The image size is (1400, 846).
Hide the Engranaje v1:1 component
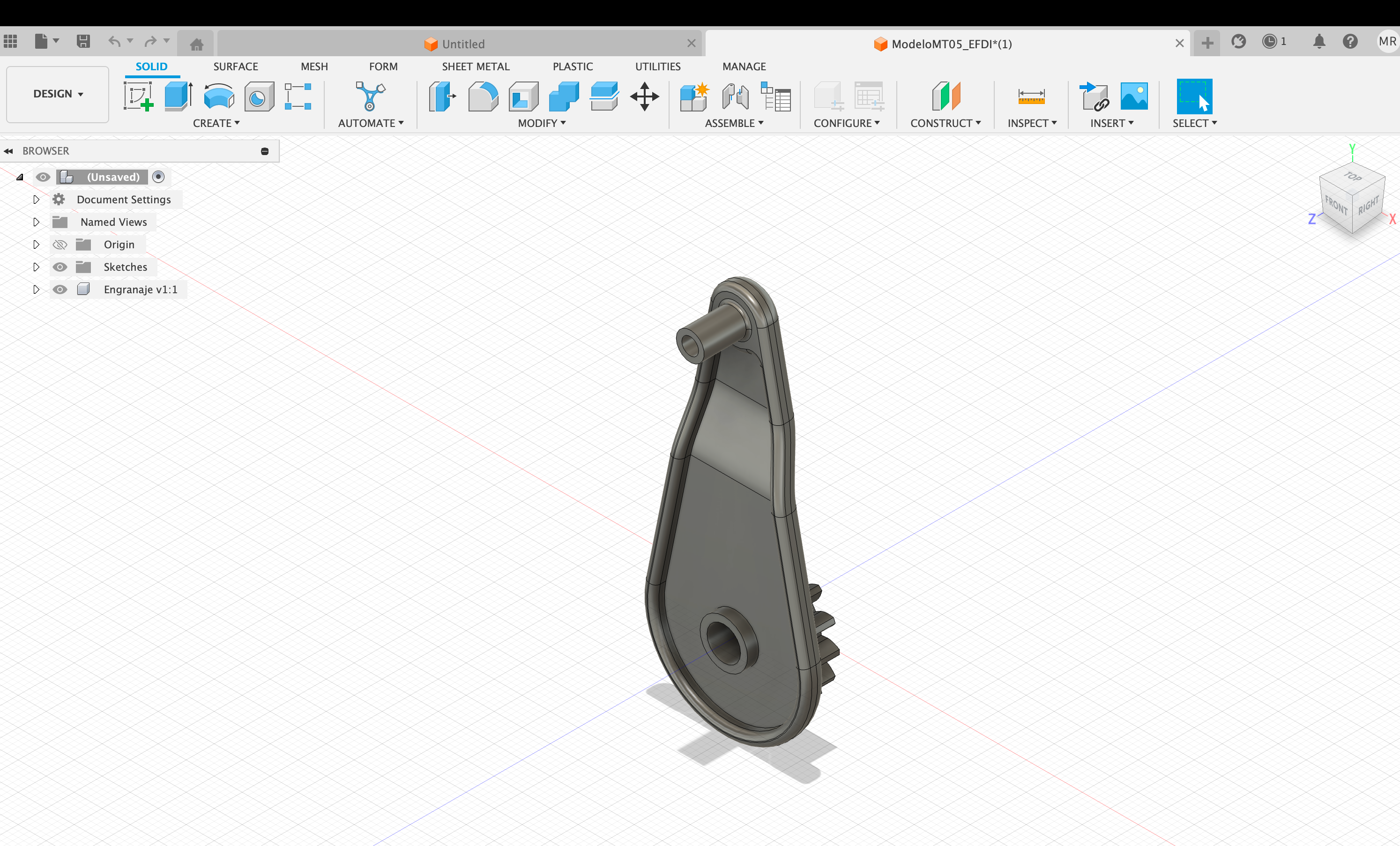coord(60,289)
